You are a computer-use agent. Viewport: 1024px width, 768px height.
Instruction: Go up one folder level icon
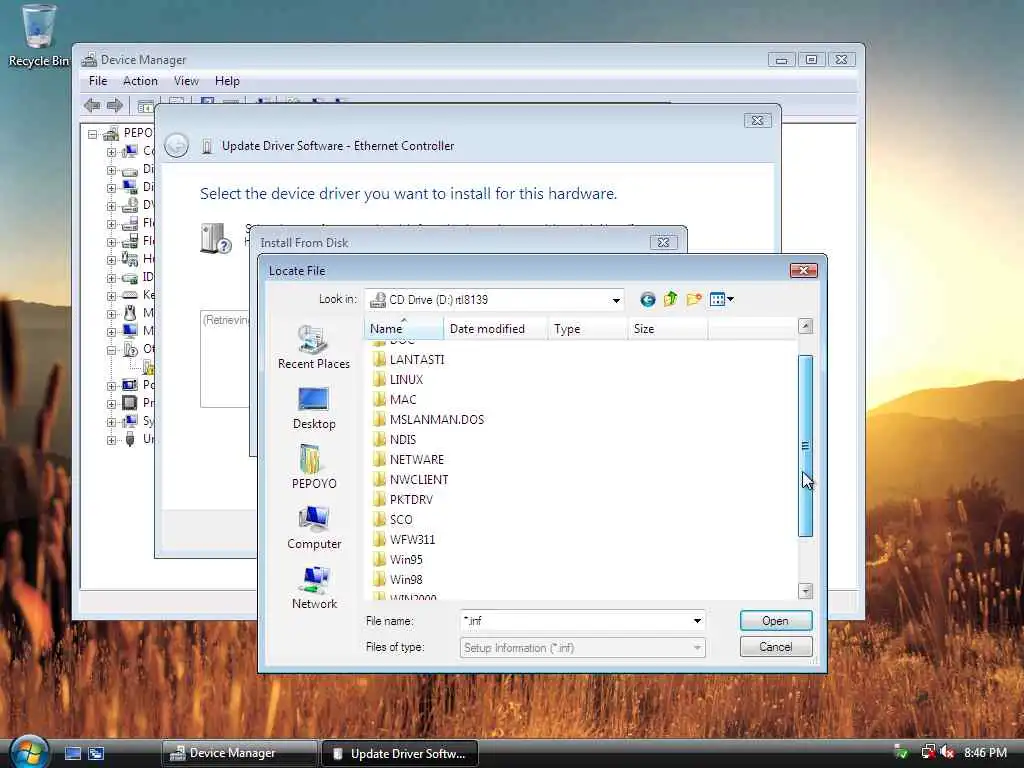click(671, 299)
